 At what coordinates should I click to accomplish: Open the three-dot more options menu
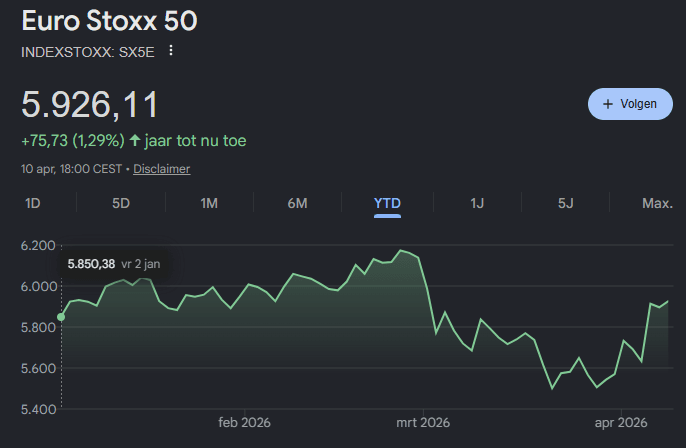coord(171,51)
